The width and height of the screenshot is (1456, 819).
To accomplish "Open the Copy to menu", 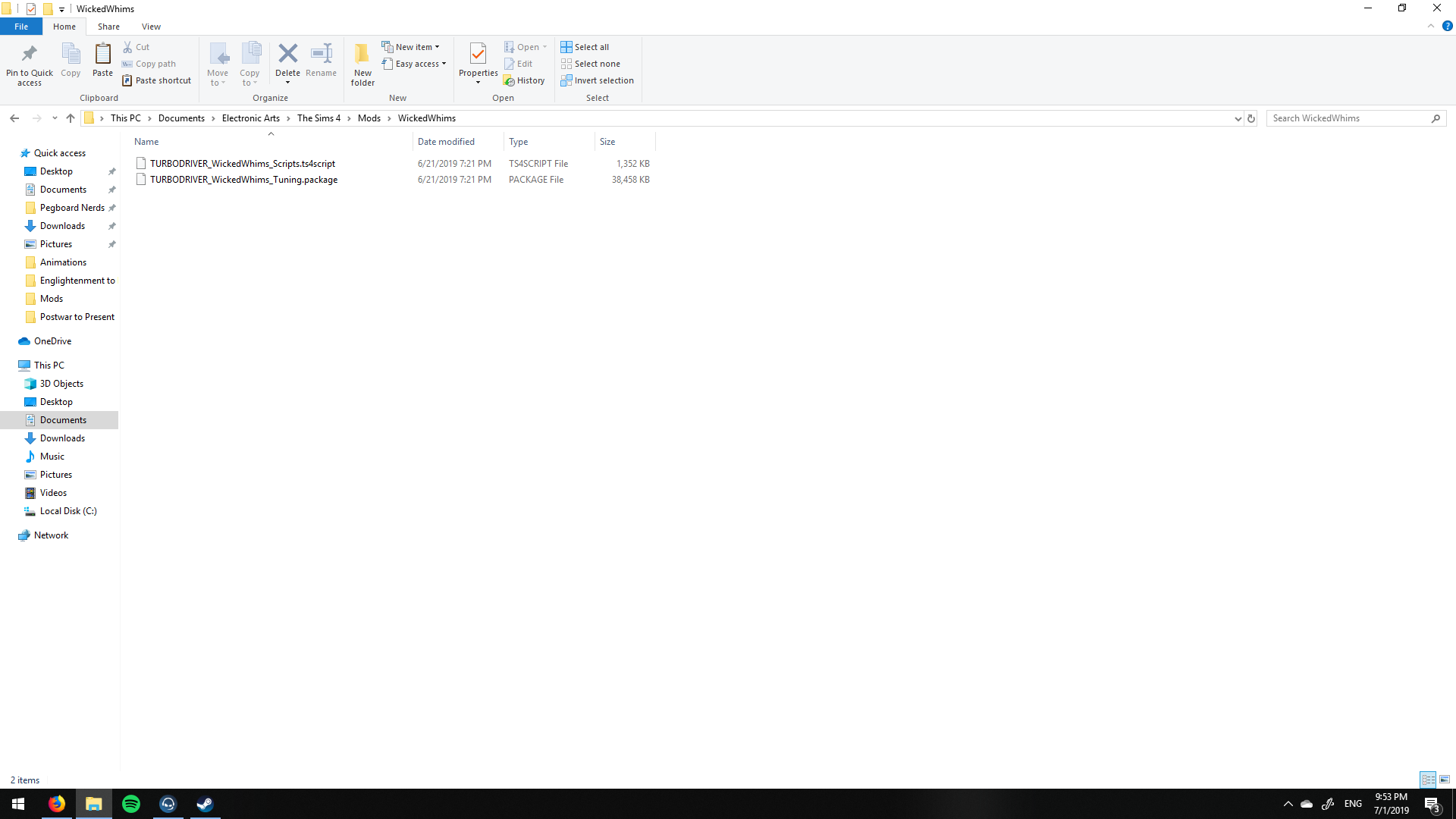I will pos(249,64).
